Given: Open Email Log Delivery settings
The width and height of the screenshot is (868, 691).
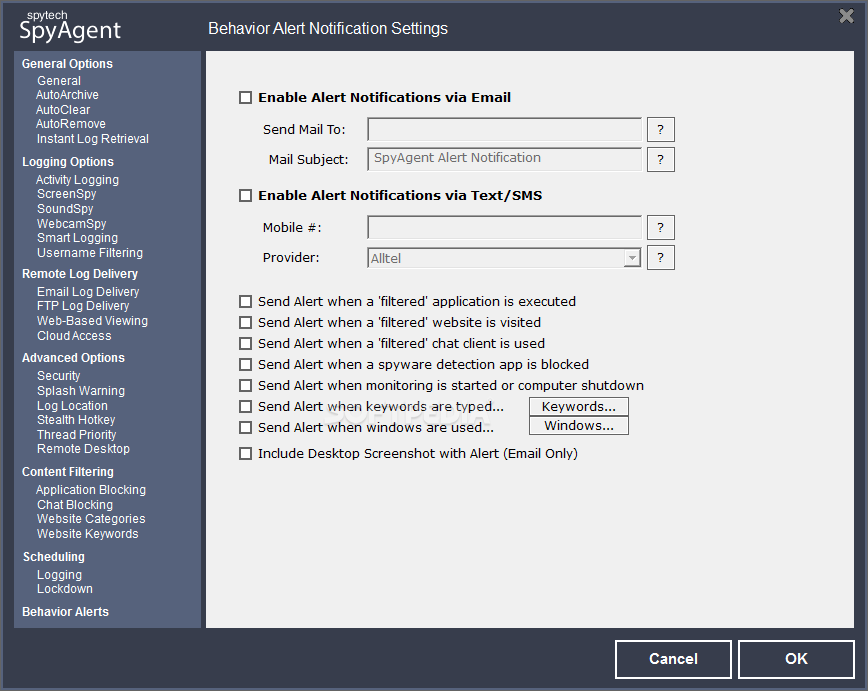Looking at the screenshot, I should point(88,292).
